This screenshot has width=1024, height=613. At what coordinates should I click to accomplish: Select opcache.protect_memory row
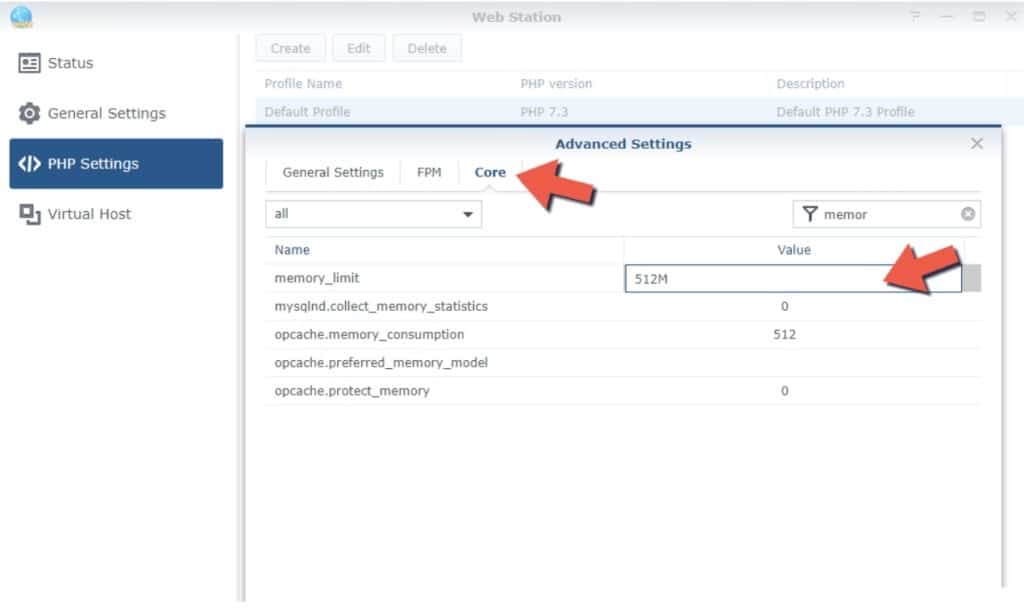623,390
